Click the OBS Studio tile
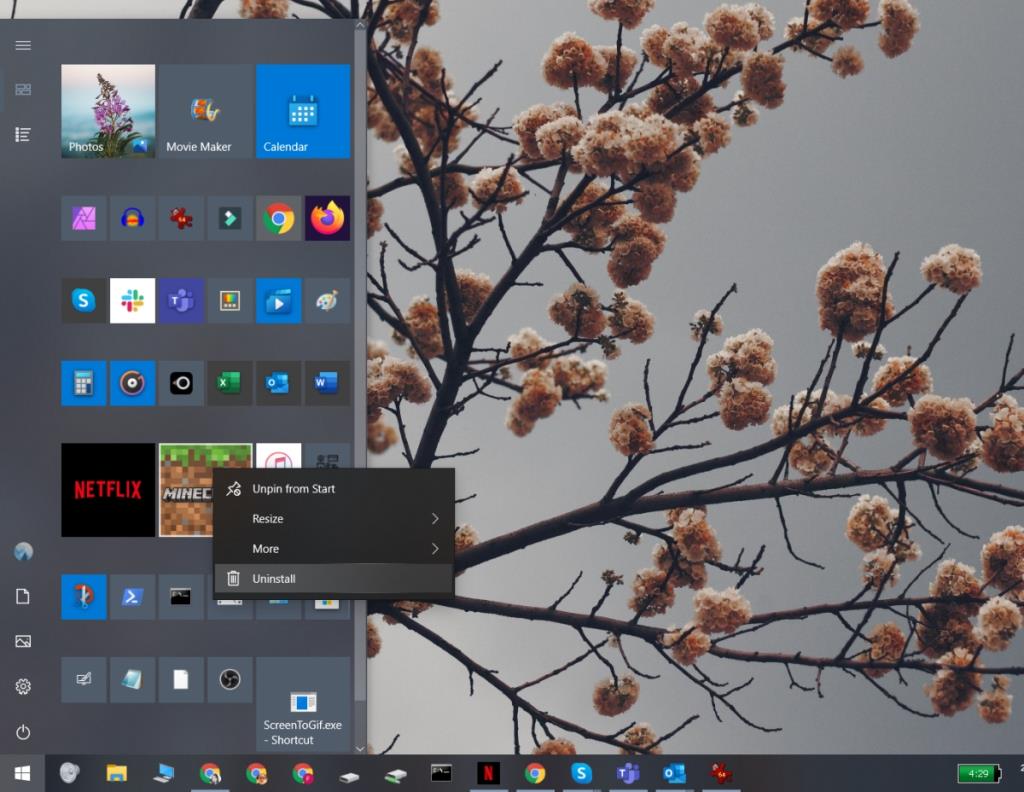1024x792 pixels. coord(230,679)
